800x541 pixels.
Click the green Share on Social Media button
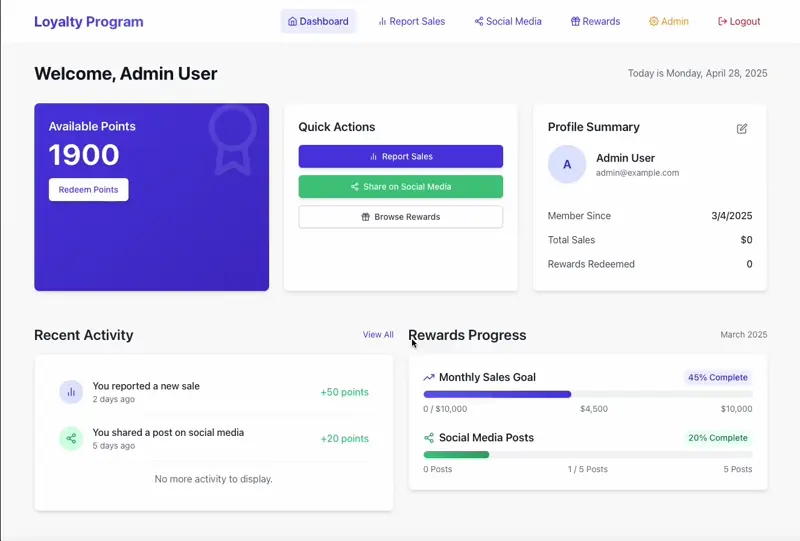(x=400, y=187)
